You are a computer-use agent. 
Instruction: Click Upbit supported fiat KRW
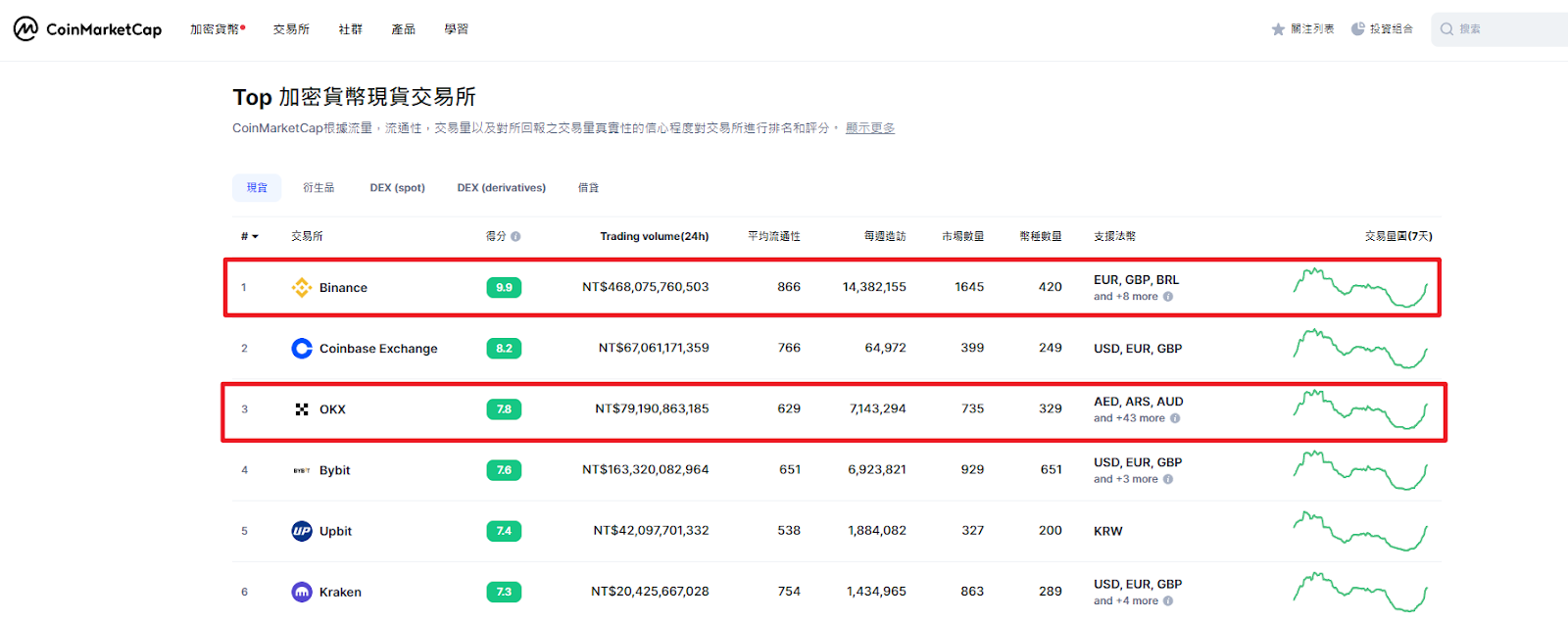pos(1108,531)
